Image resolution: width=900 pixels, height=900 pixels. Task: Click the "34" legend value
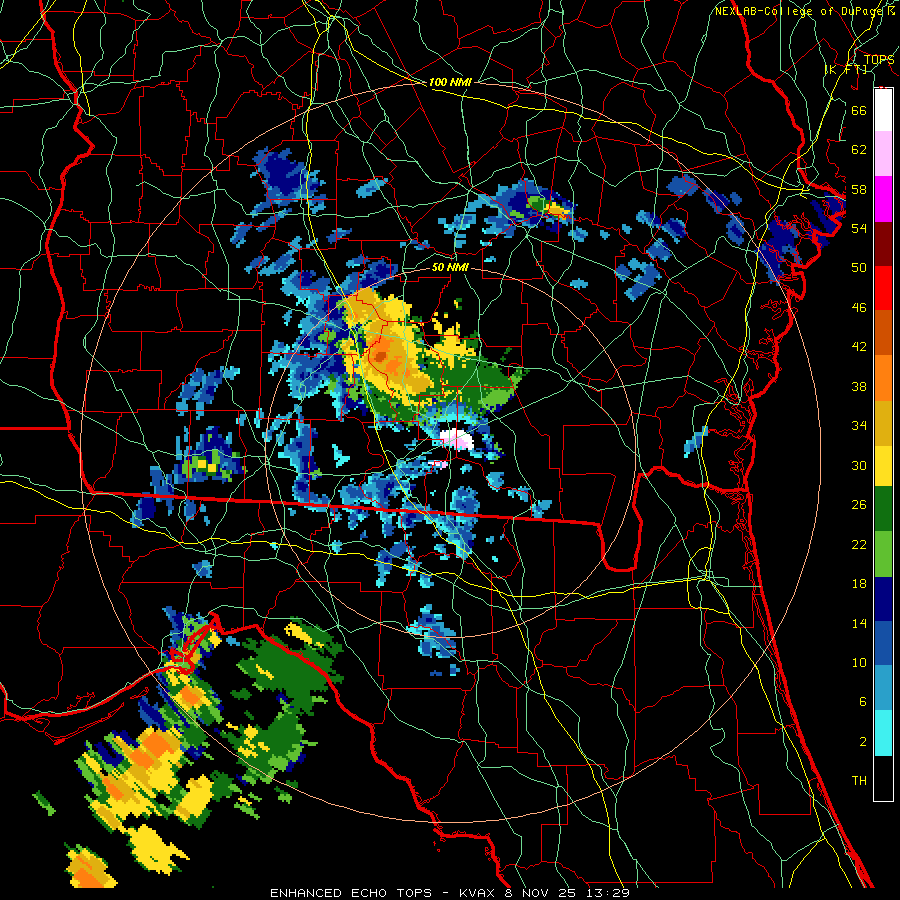(859, 425)
